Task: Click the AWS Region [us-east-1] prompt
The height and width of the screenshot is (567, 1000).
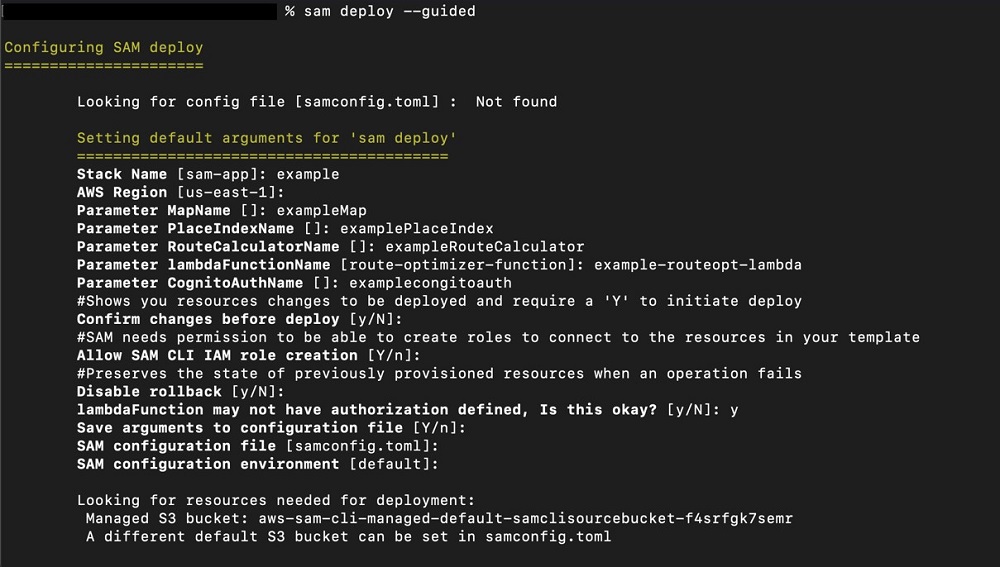Action: (180, 193)
